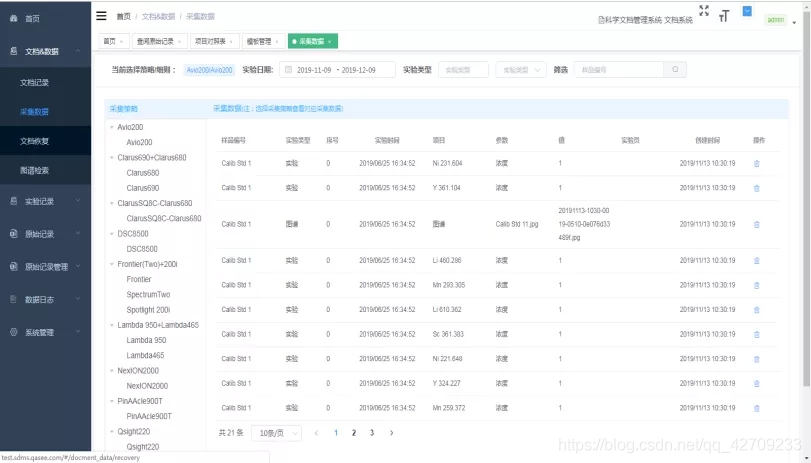Click the 原始记录管理 sidebar icon
This screenshot has width=811, height=463.
pos(14,267)
